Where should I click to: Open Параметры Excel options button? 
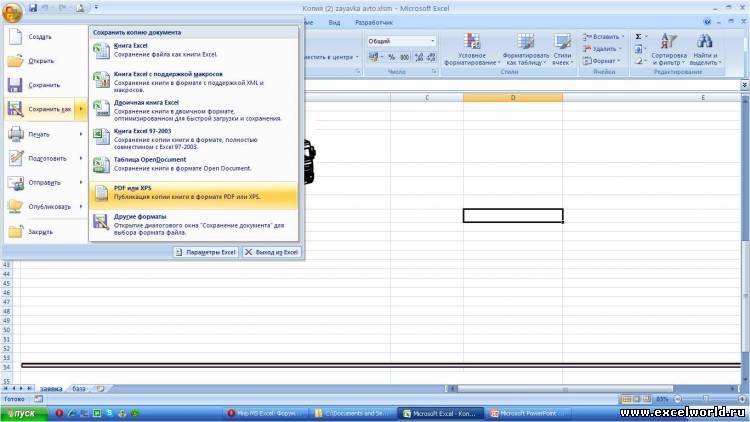pos(206,252)
